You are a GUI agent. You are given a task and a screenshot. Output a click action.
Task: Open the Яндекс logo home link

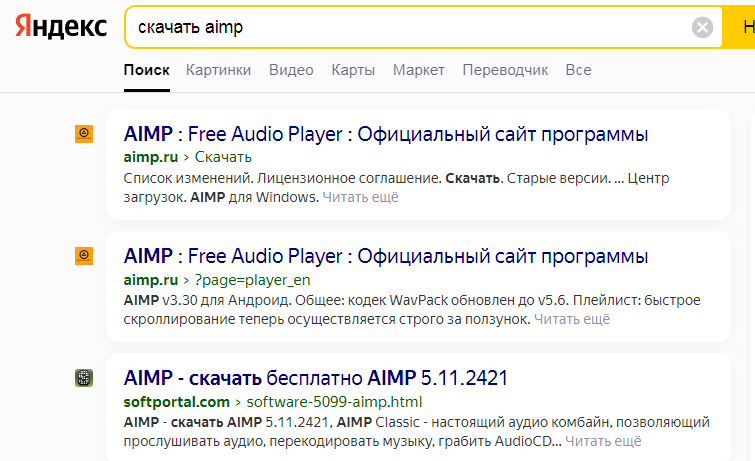61,26
